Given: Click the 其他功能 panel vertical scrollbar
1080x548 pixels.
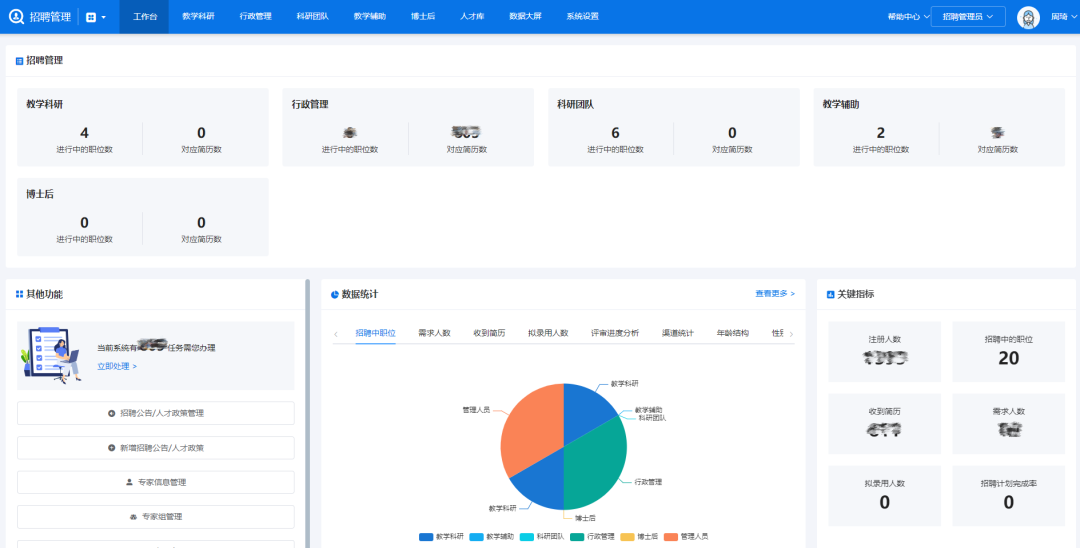Looking at the screenshot, I should (307, 413).
